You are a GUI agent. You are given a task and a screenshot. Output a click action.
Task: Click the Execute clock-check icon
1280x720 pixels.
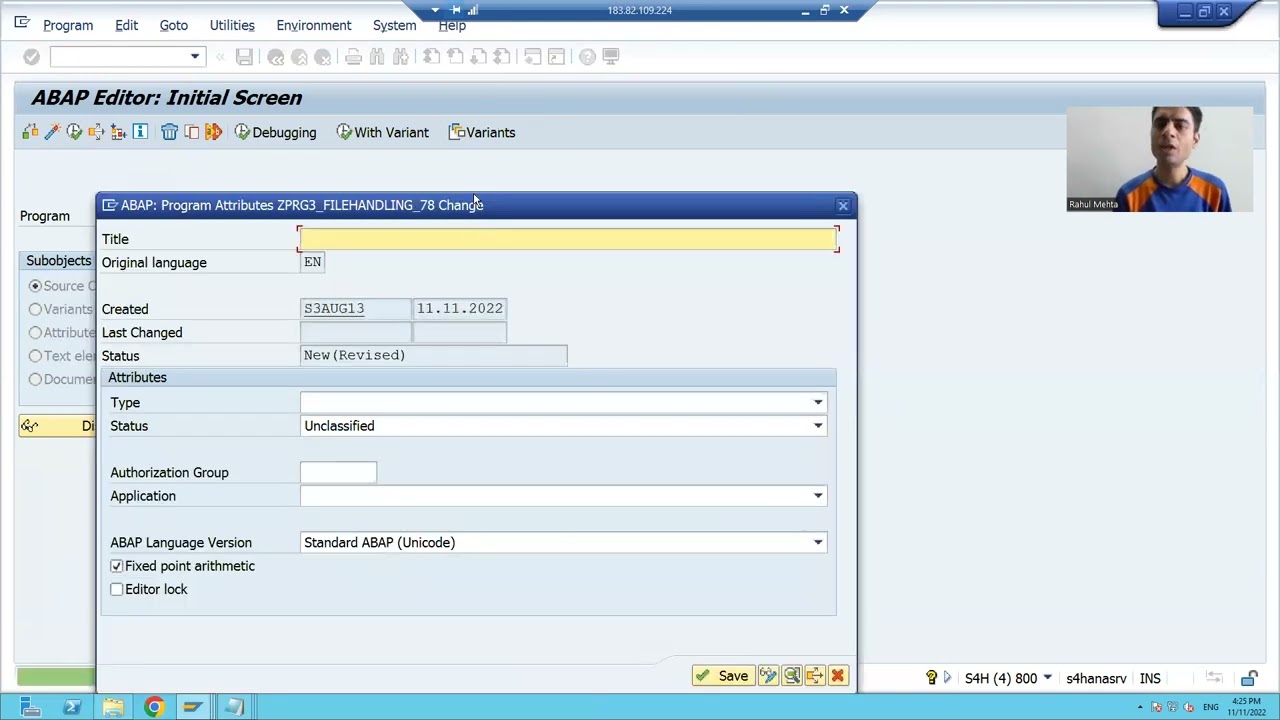pyautogui.click(x=74, y=132)
